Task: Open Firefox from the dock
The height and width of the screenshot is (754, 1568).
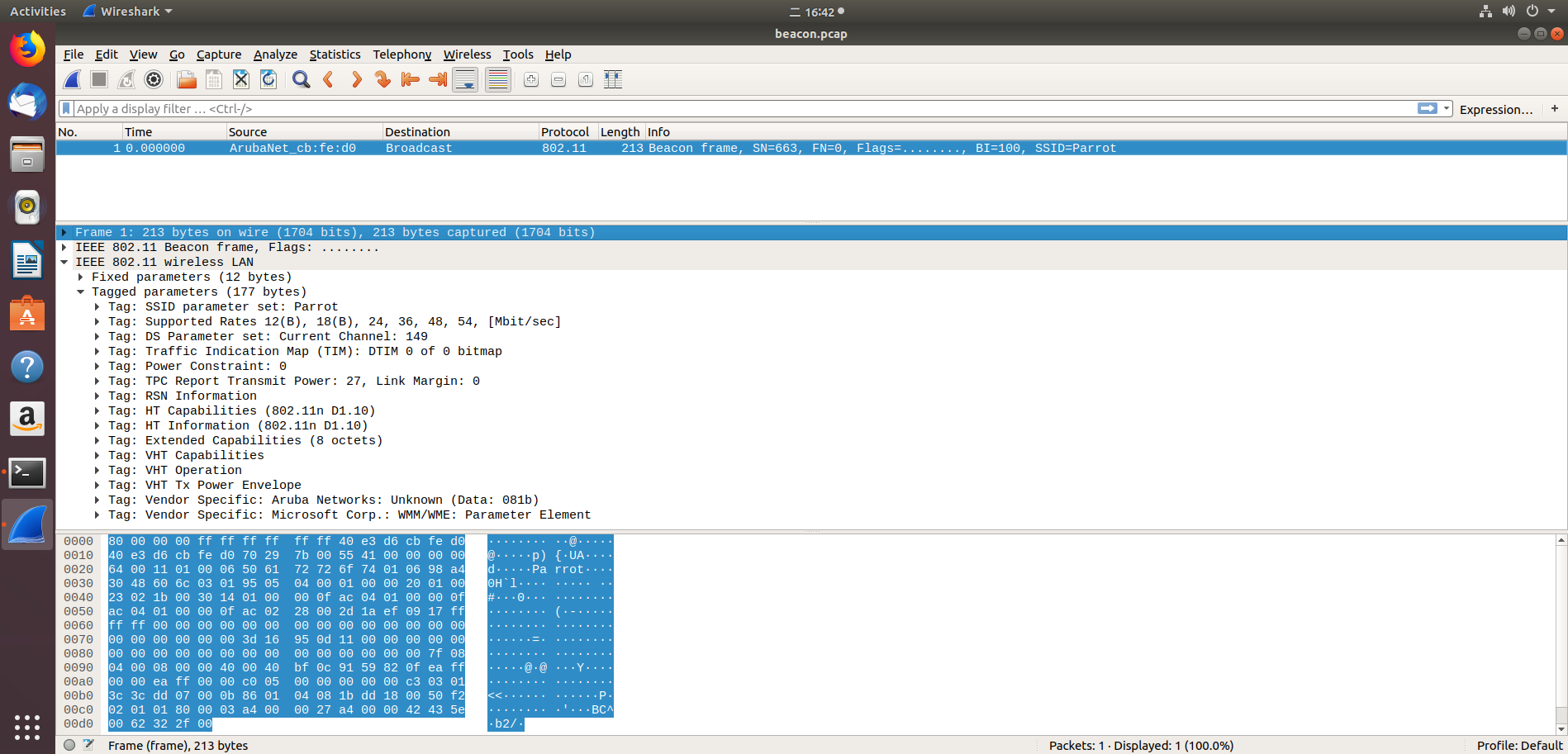Action: 27,49
